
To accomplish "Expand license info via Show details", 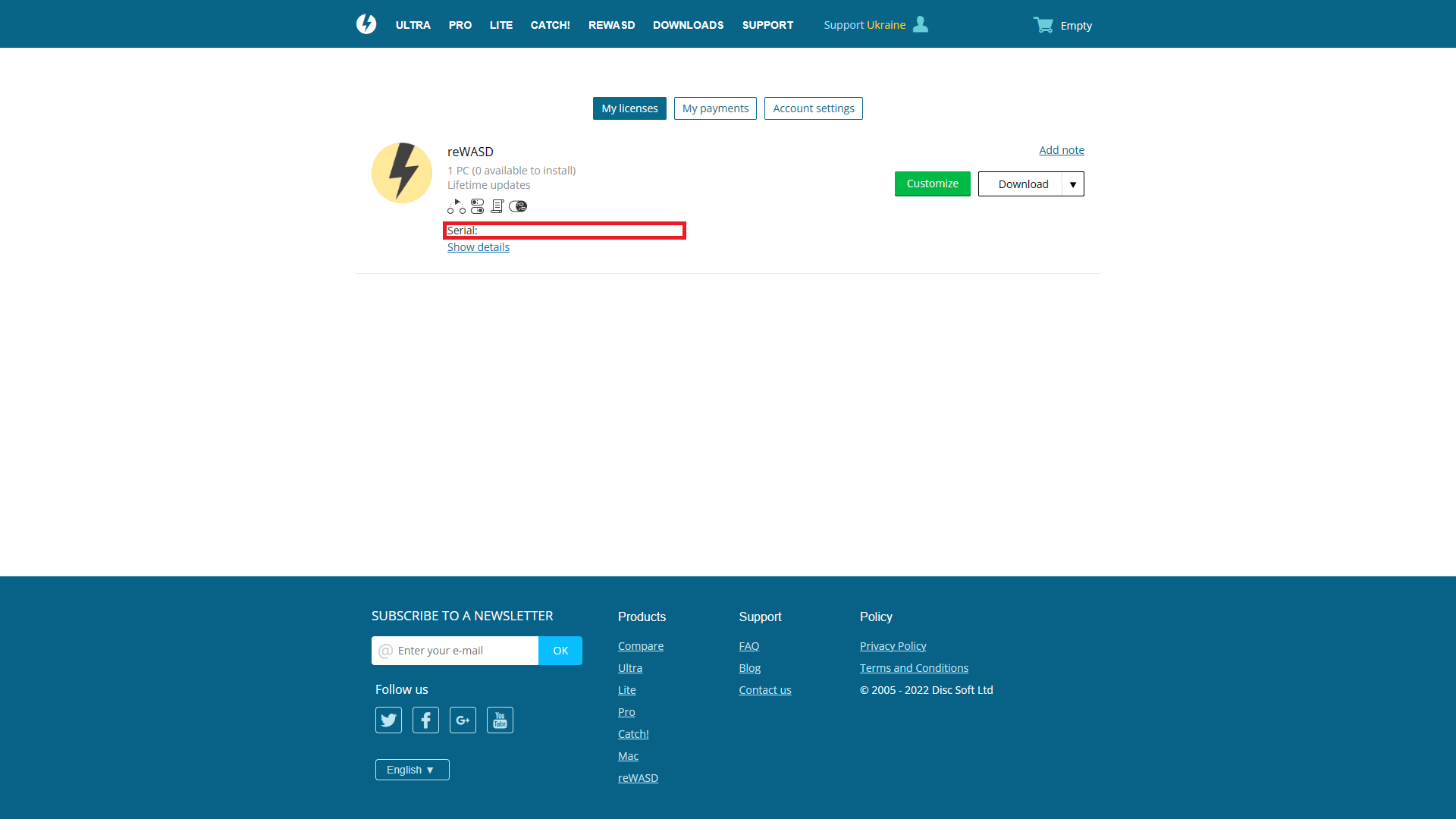I will tap(479, 247).
